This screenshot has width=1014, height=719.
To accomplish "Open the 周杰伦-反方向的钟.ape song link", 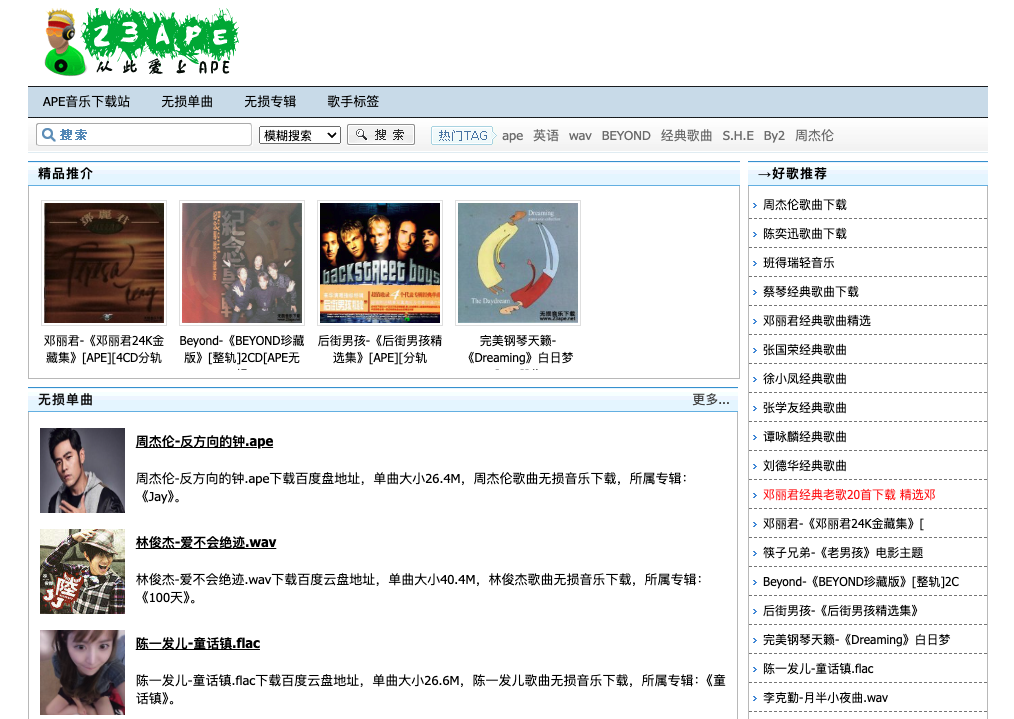I will [204, 441].
